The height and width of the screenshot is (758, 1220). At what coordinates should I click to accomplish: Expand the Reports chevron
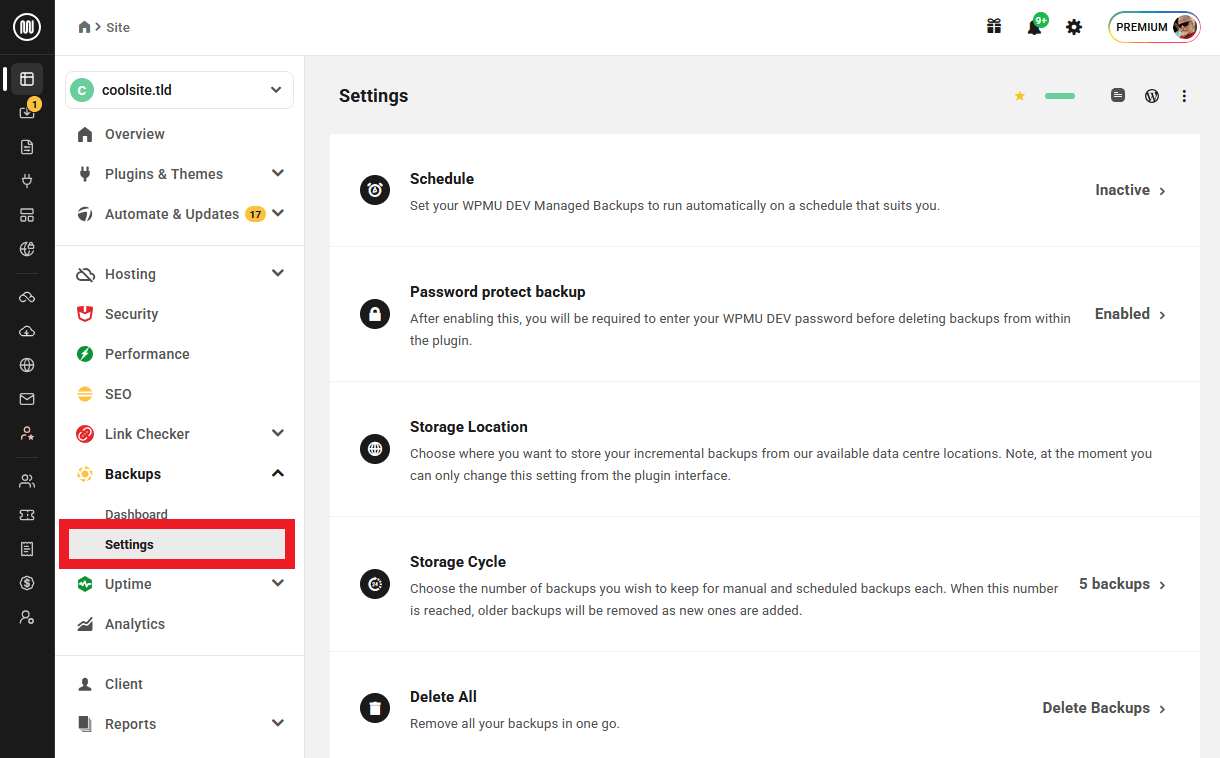278,723
